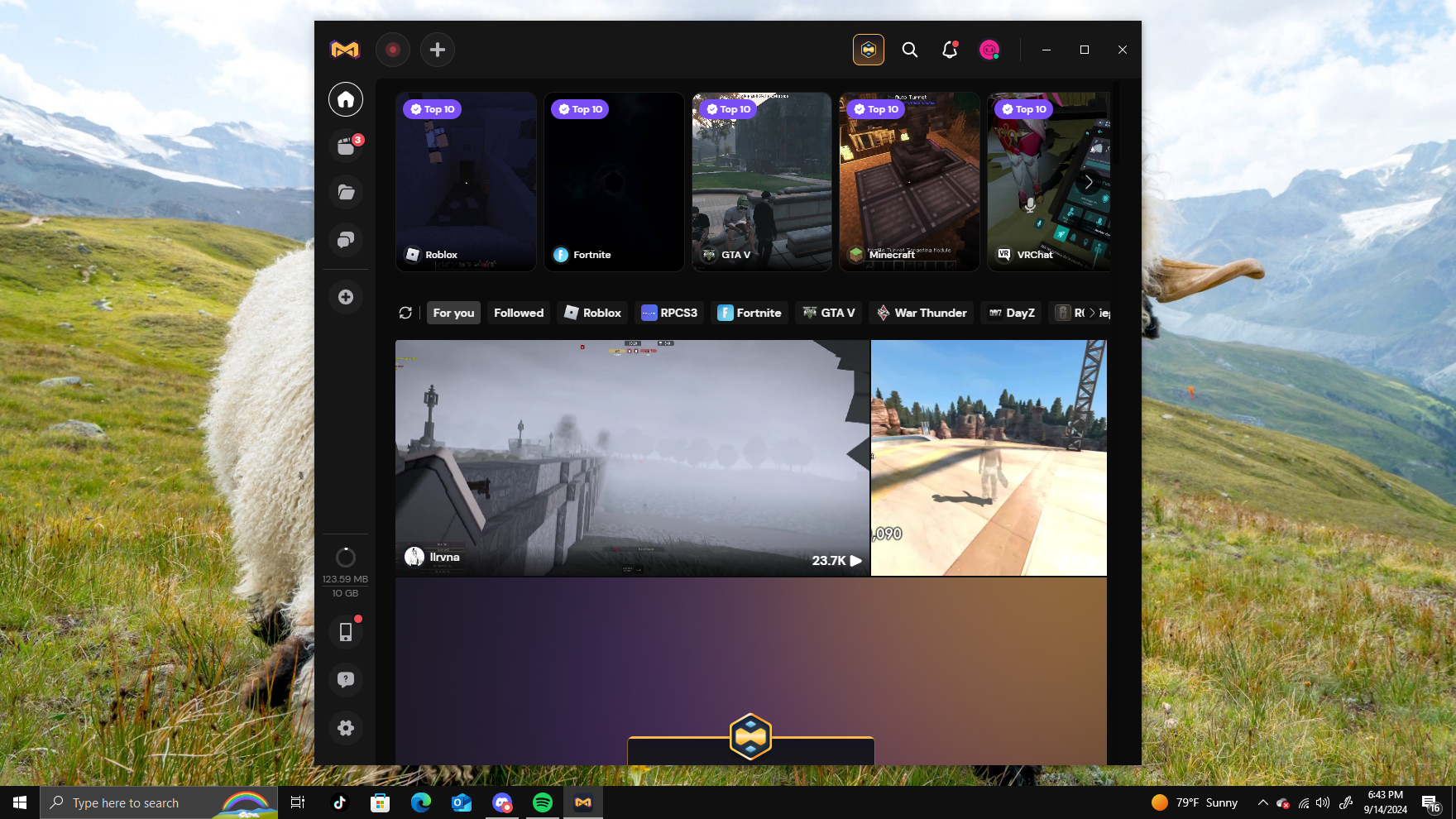Viewport: 1456px width, 819px height.
Task: Click the Windows Start button
Action: click(x=20, y=802)
